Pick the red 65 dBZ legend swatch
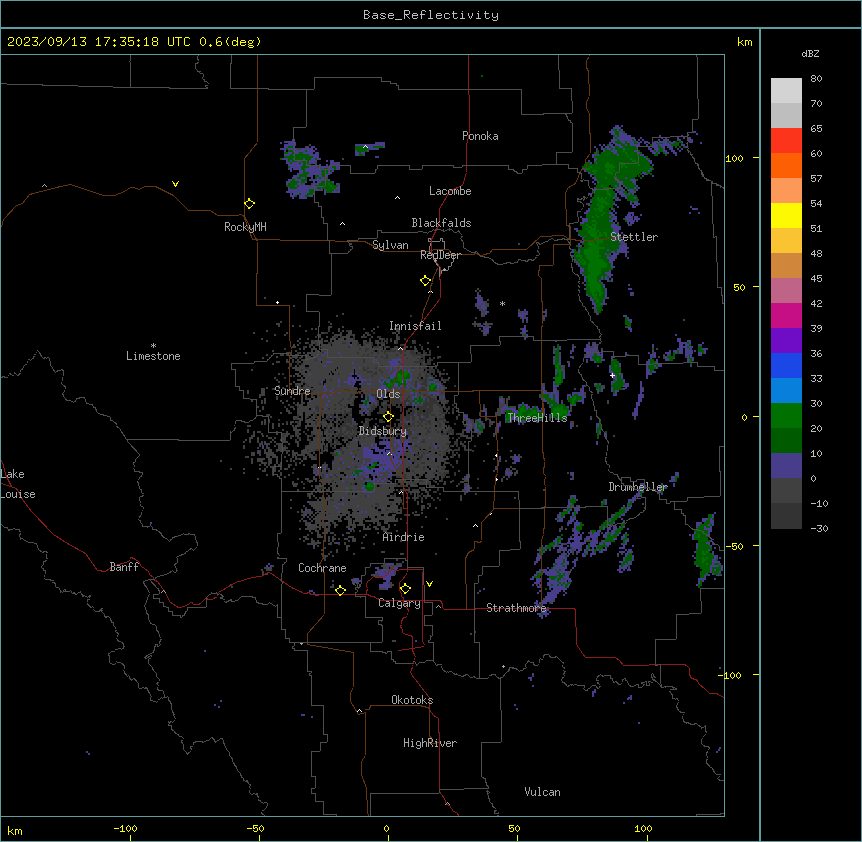Screen dimensions: 862x842 coord(786,140)
